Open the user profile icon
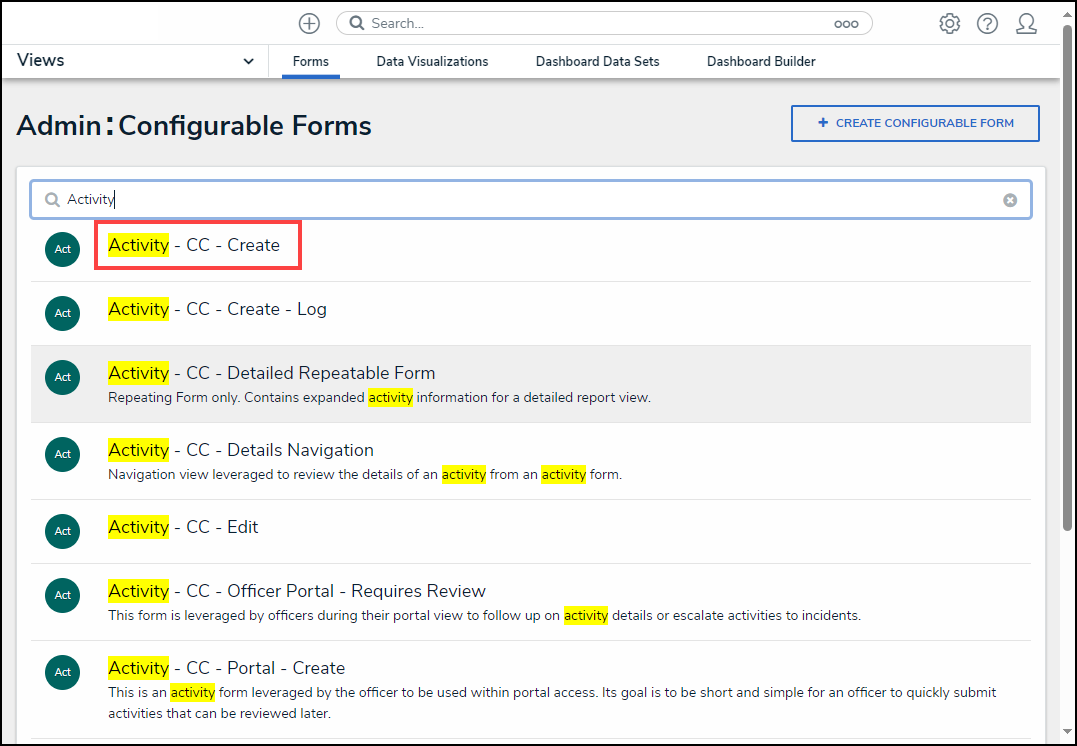 (1026, 23)
